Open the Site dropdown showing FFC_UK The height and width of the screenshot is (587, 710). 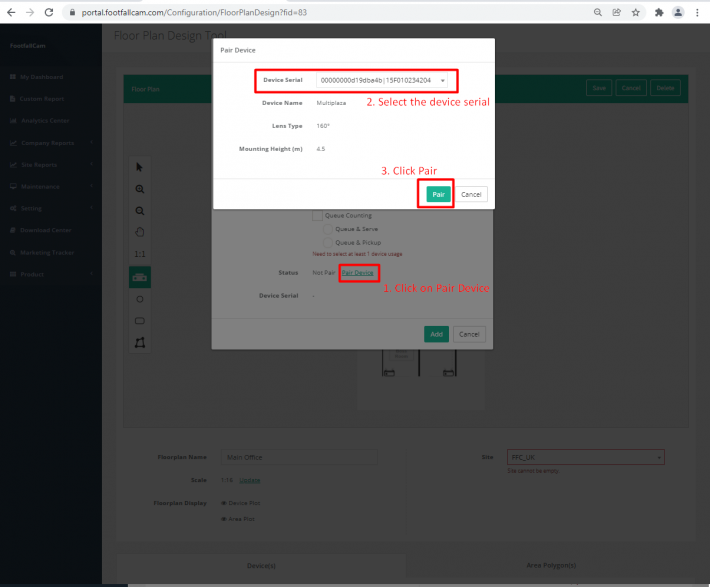pos(585,457)
